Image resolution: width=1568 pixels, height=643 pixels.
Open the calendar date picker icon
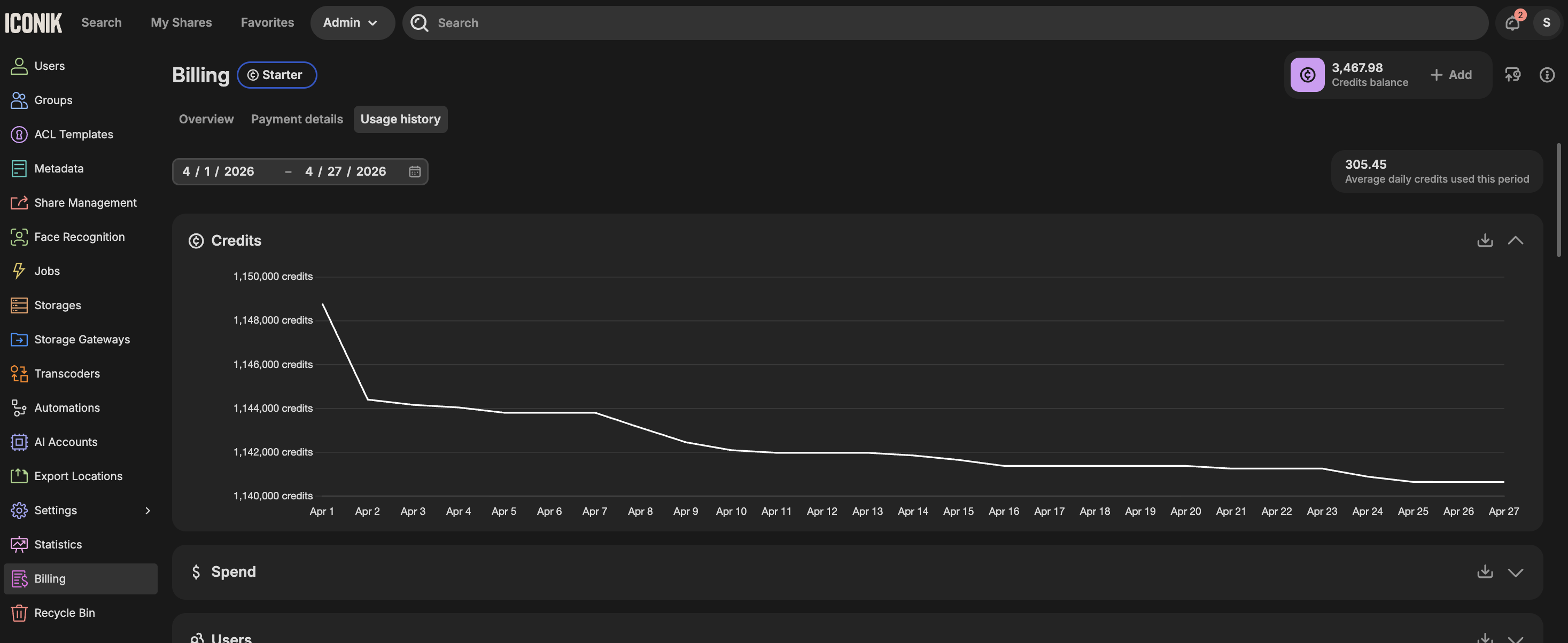[x=415, y=171]
